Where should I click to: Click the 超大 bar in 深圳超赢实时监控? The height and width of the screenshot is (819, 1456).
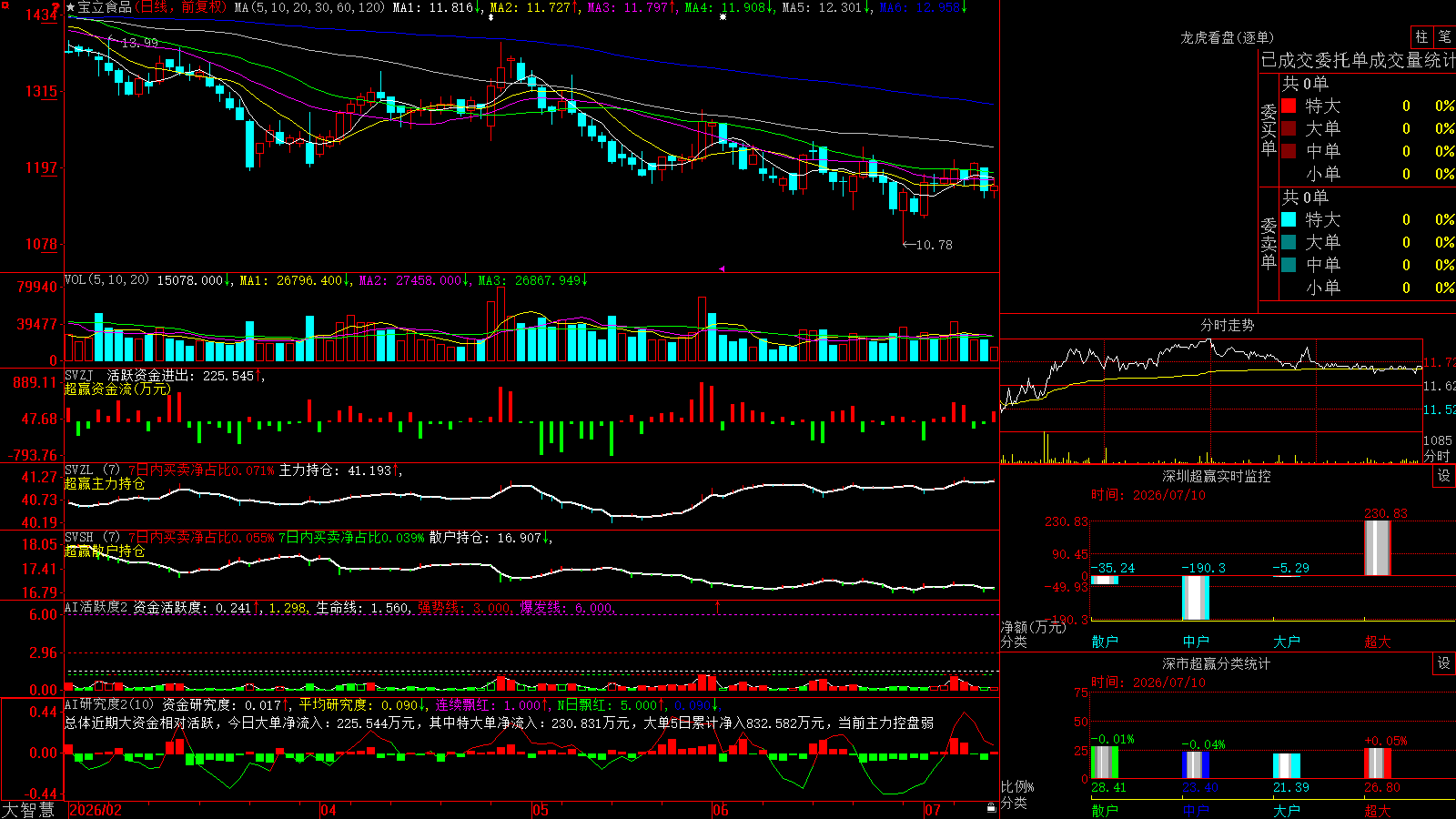click(x=1377, y=548)
